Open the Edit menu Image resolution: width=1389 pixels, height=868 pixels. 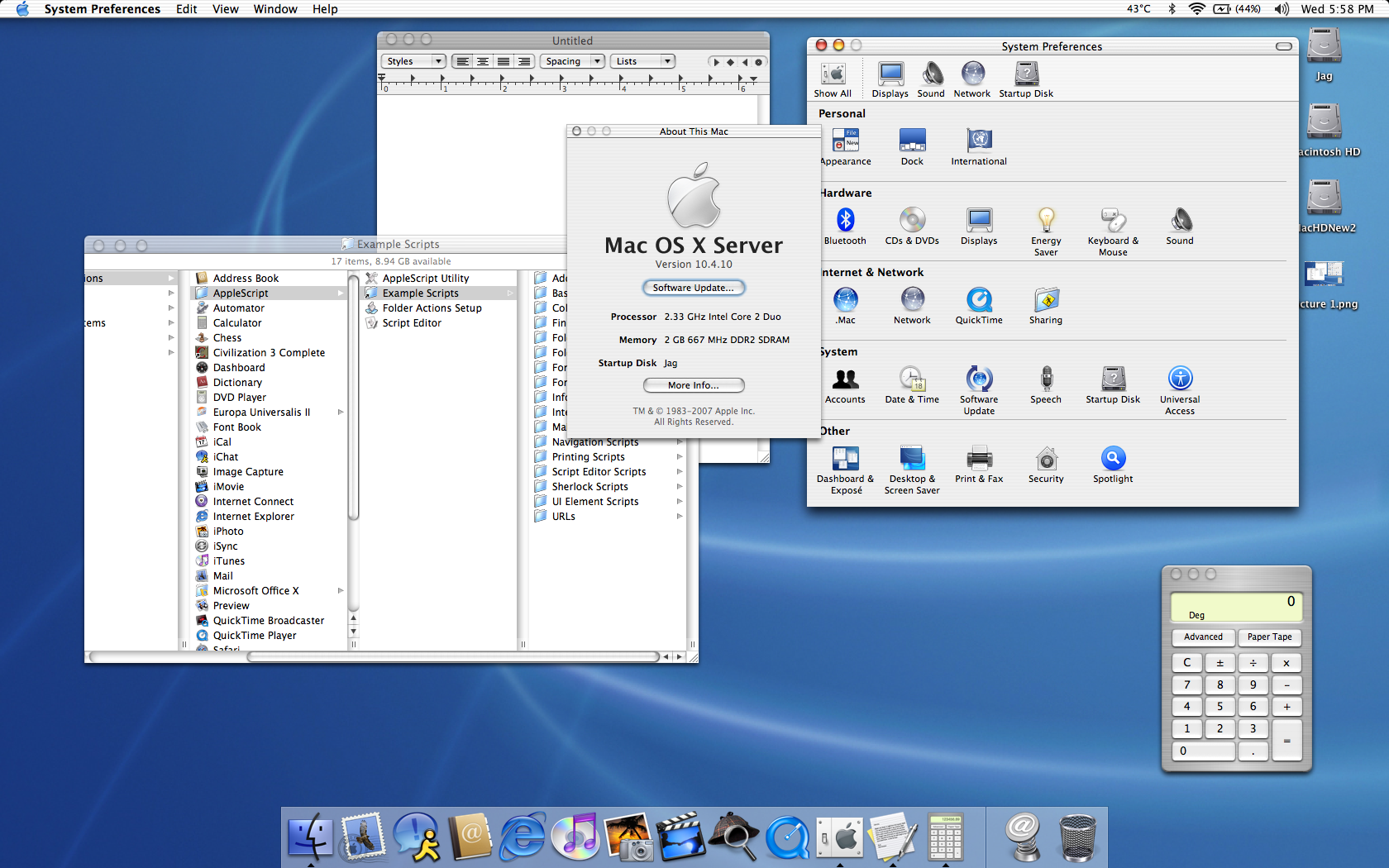coord(186,9)
